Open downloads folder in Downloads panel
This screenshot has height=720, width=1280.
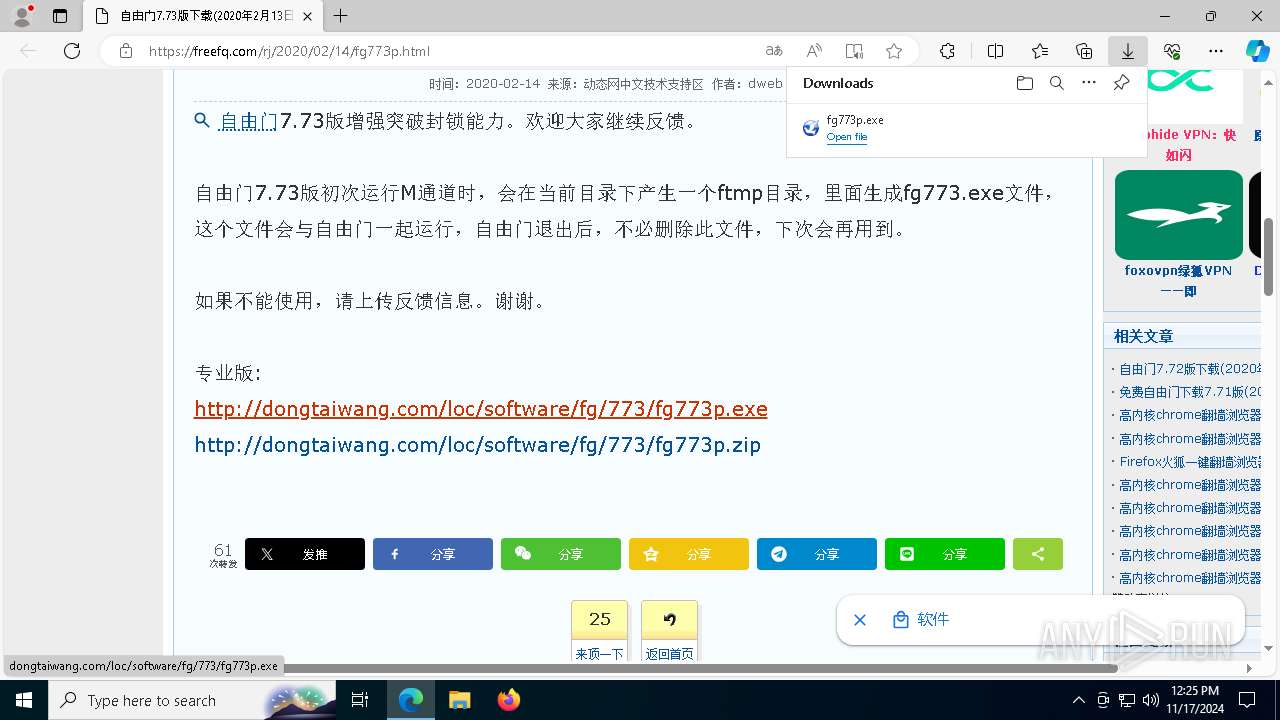coord(1025,83)
